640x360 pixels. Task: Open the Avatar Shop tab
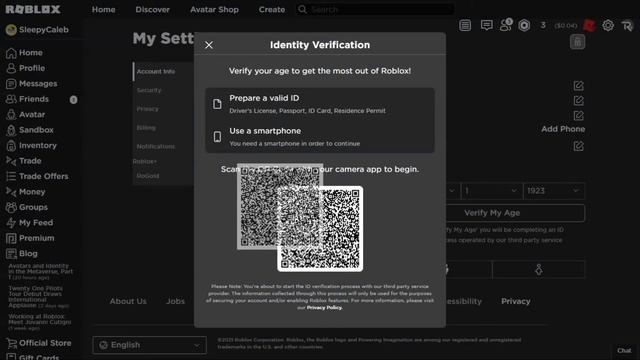point(214,9)
